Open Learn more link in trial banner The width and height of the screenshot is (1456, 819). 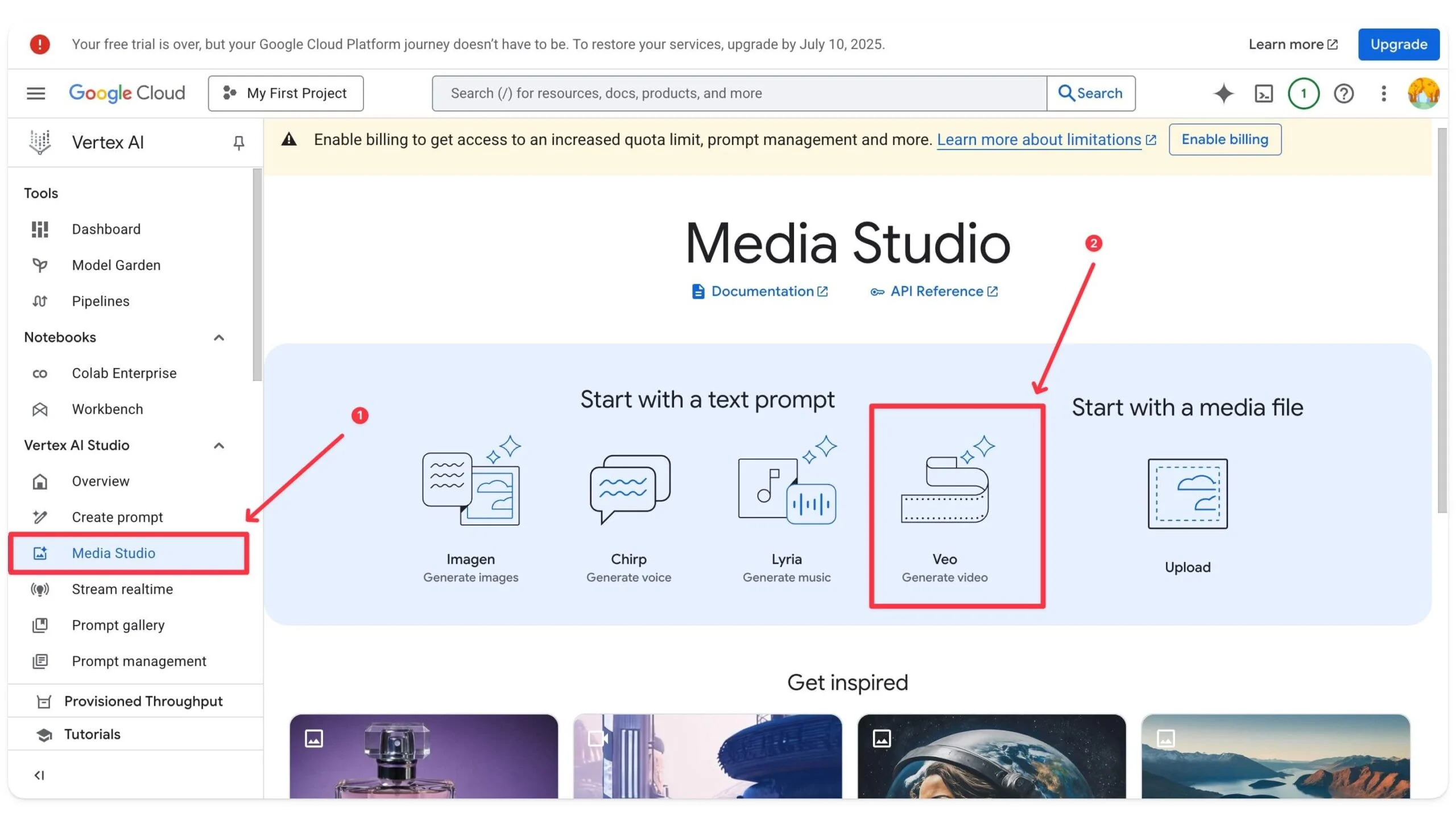click(x=1292, y=44)
